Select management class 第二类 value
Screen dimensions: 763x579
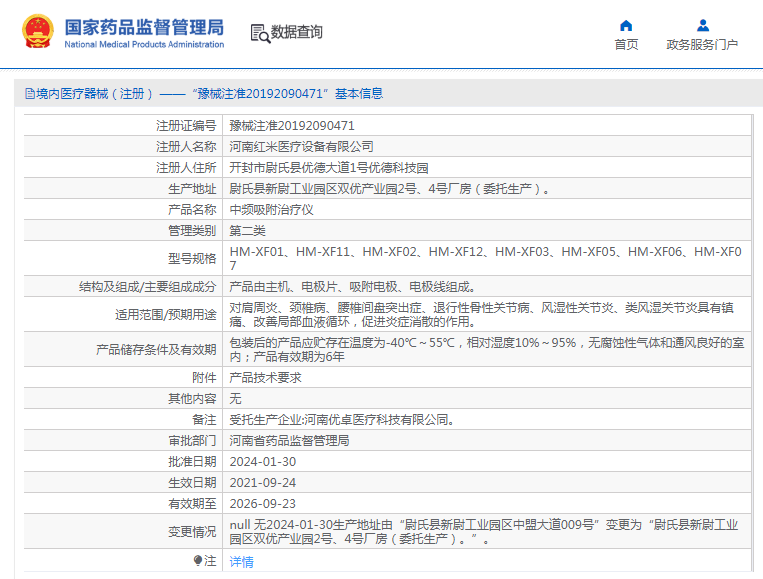247,231
